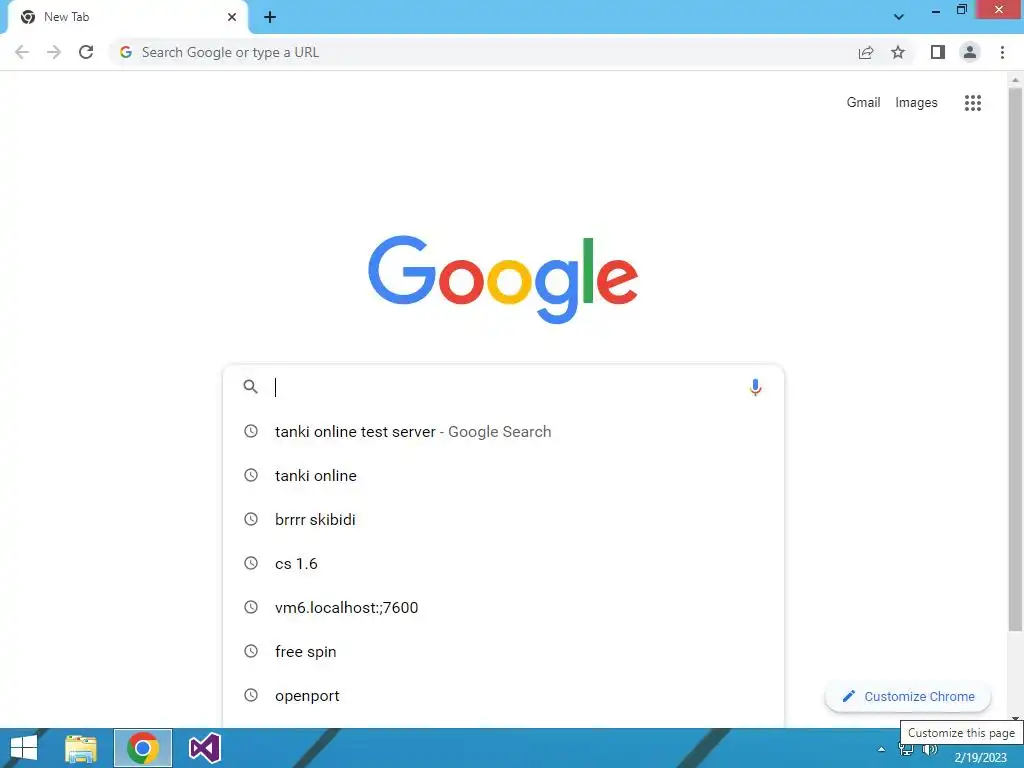Choose suggestion 'free spin'

pos(503,651)
